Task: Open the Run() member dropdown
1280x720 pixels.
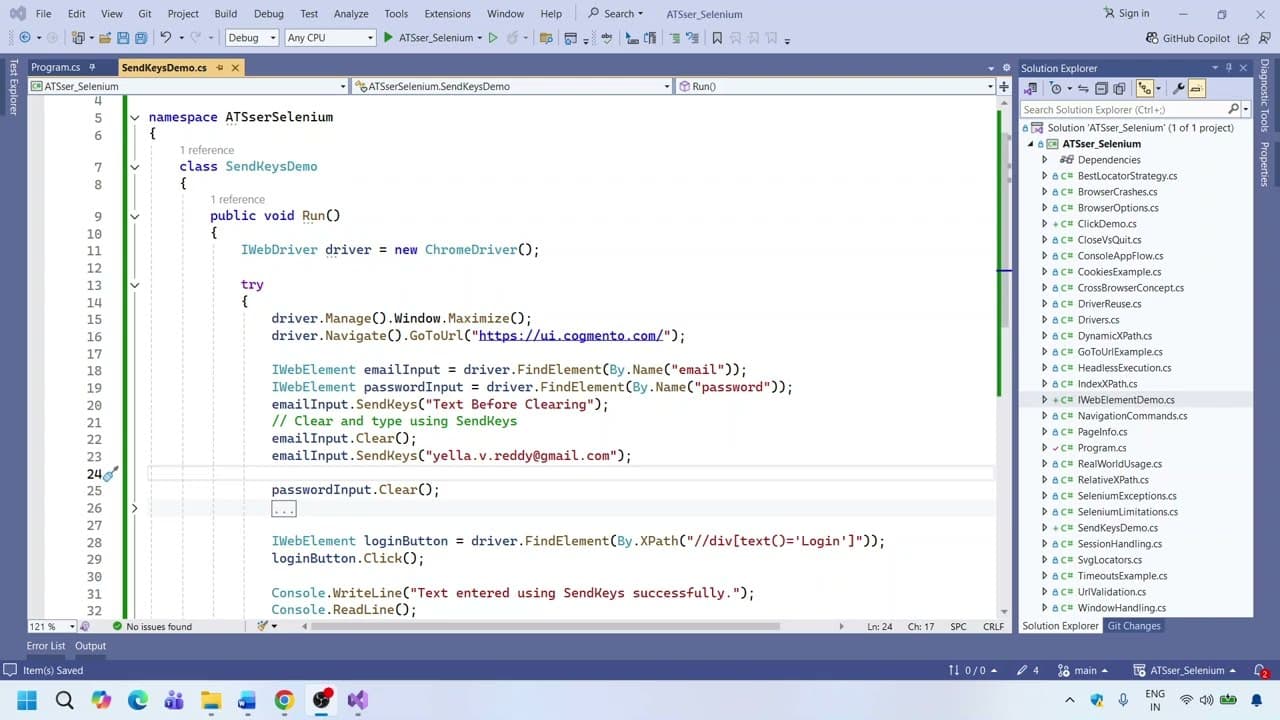Action: [836, 86]
